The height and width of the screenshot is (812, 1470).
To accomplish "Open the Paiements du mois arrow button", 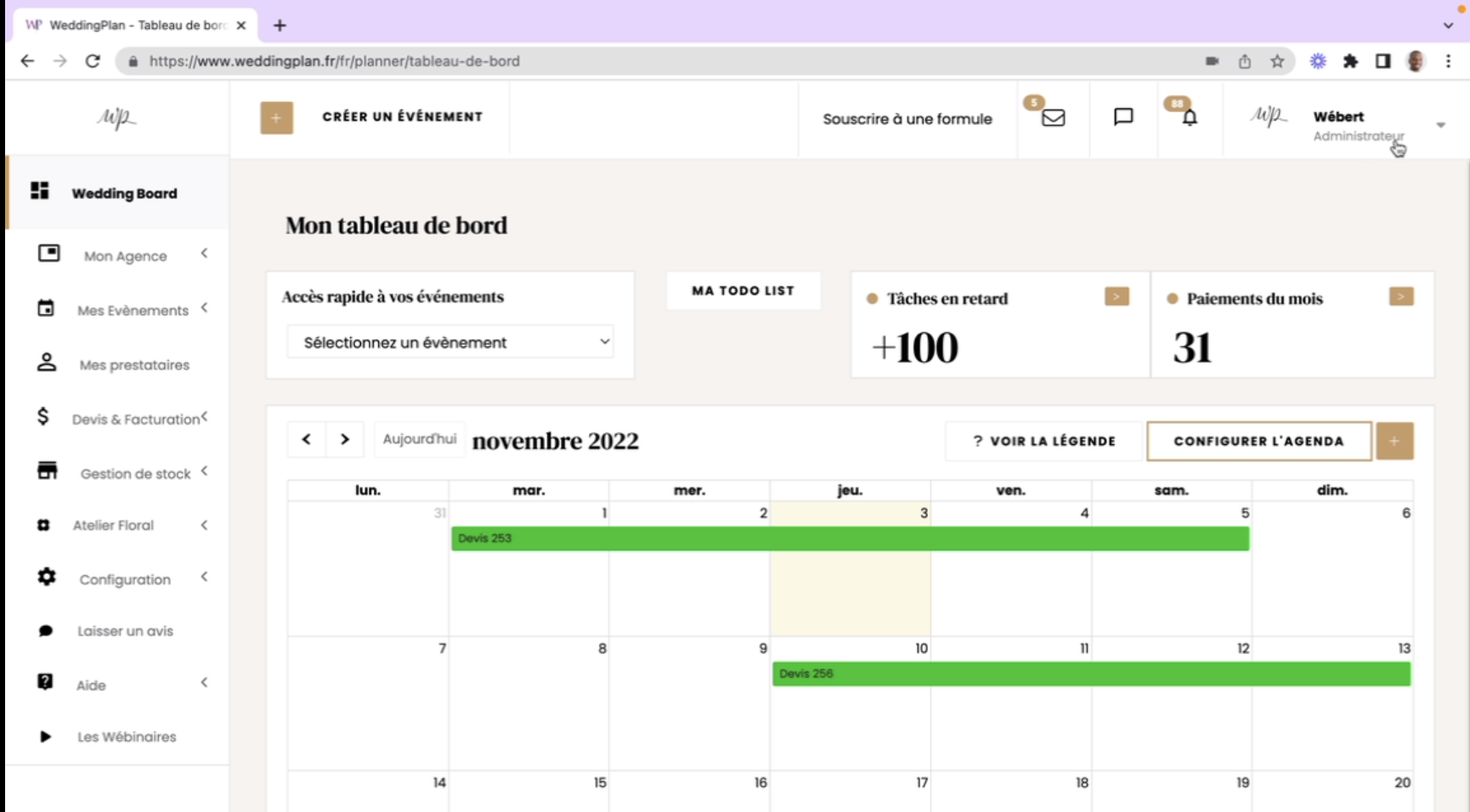I will pos(1400,296).
